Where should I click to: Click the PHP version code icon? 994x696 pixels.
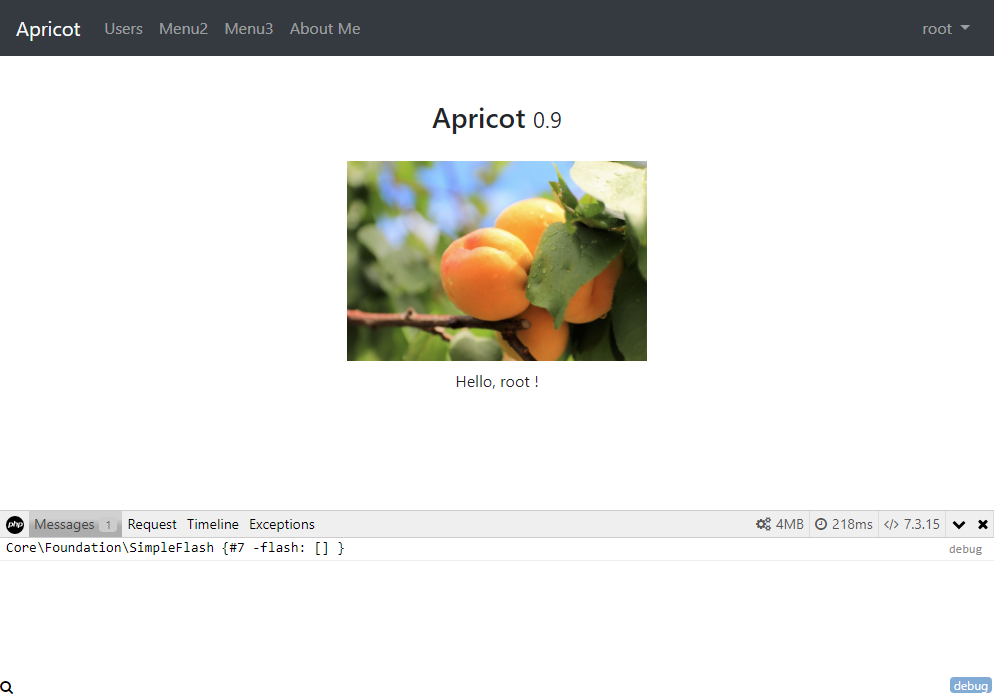tap(891, 525)
